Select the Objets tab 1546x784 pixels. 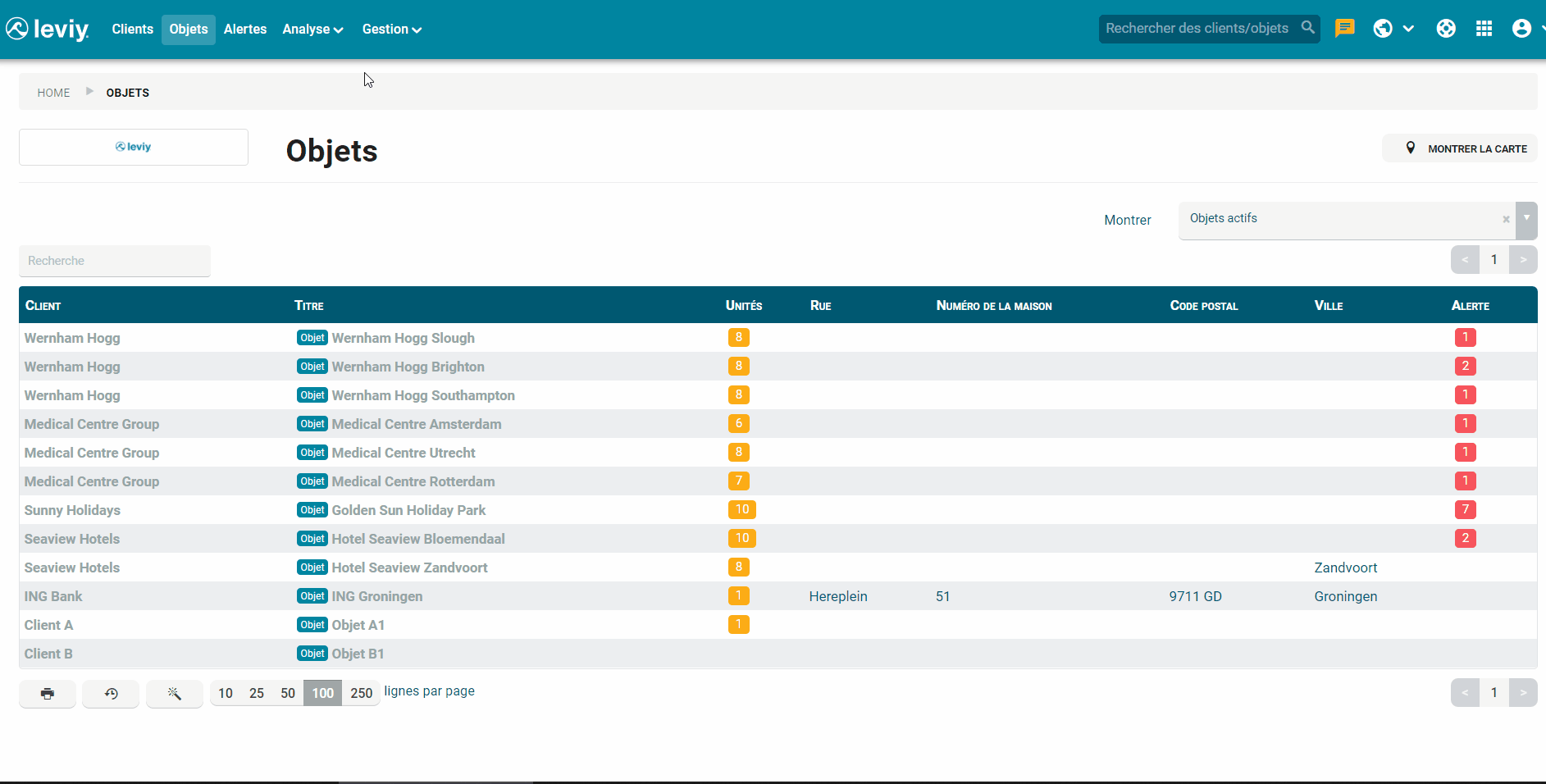(x=189, y=30)
